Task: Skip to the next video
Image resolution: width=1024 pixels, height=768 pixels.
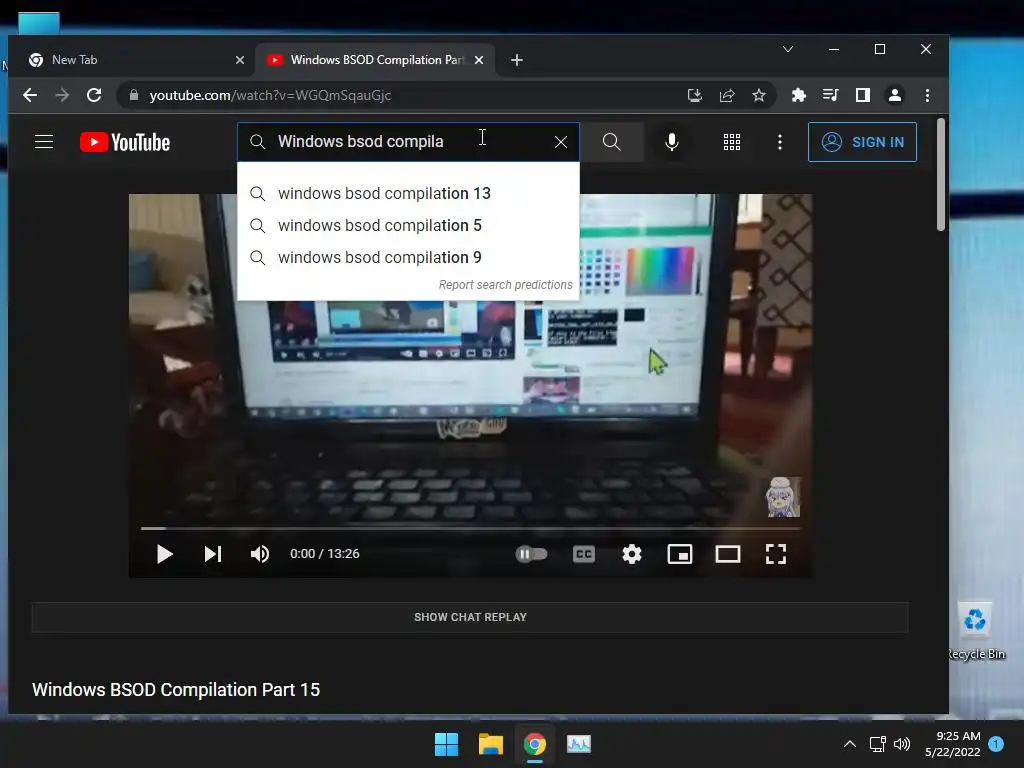Action: point(213,554)
